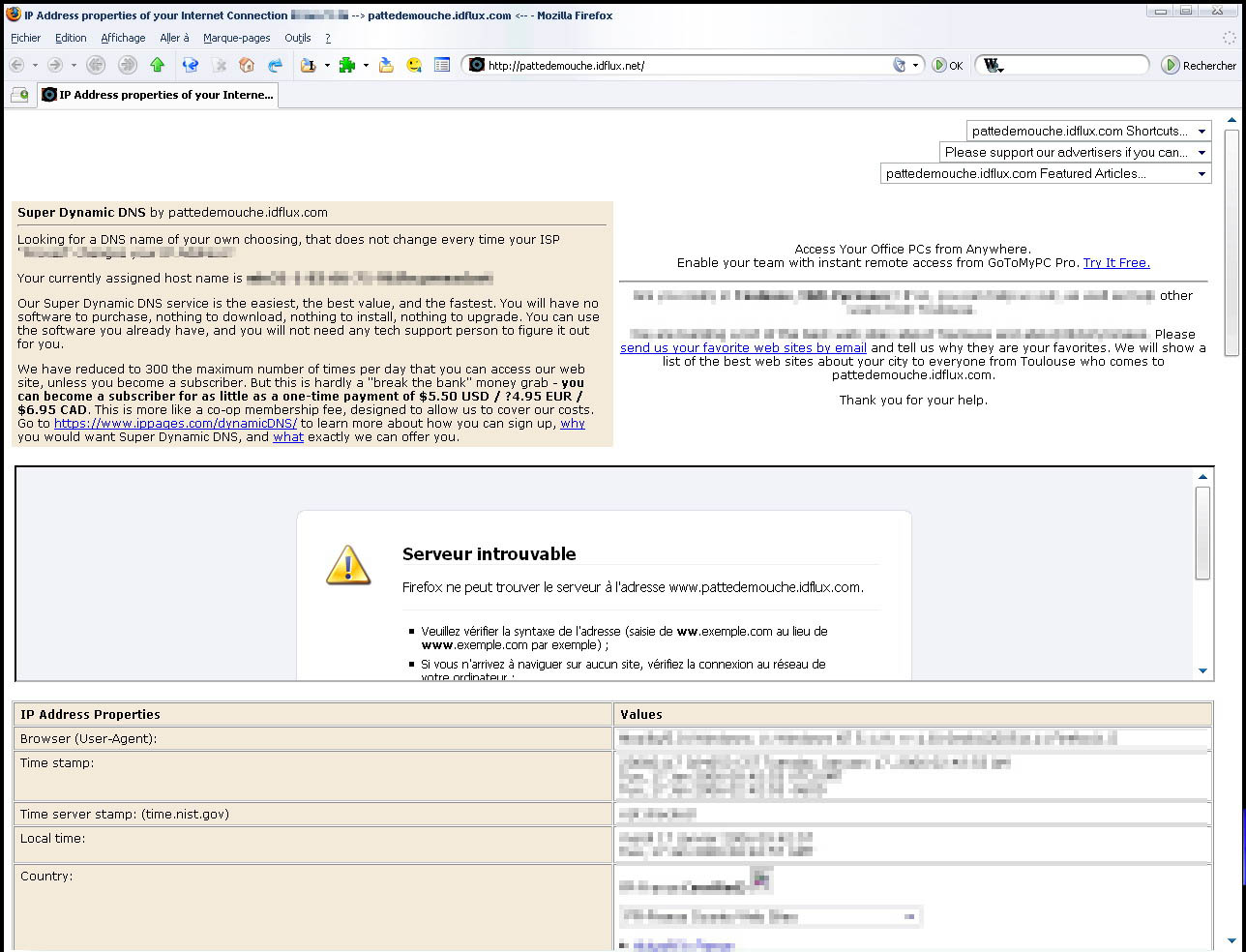Open the Wikipedia search engine selector
This screenshot has height=952, width=1246.
click(994, 66)
